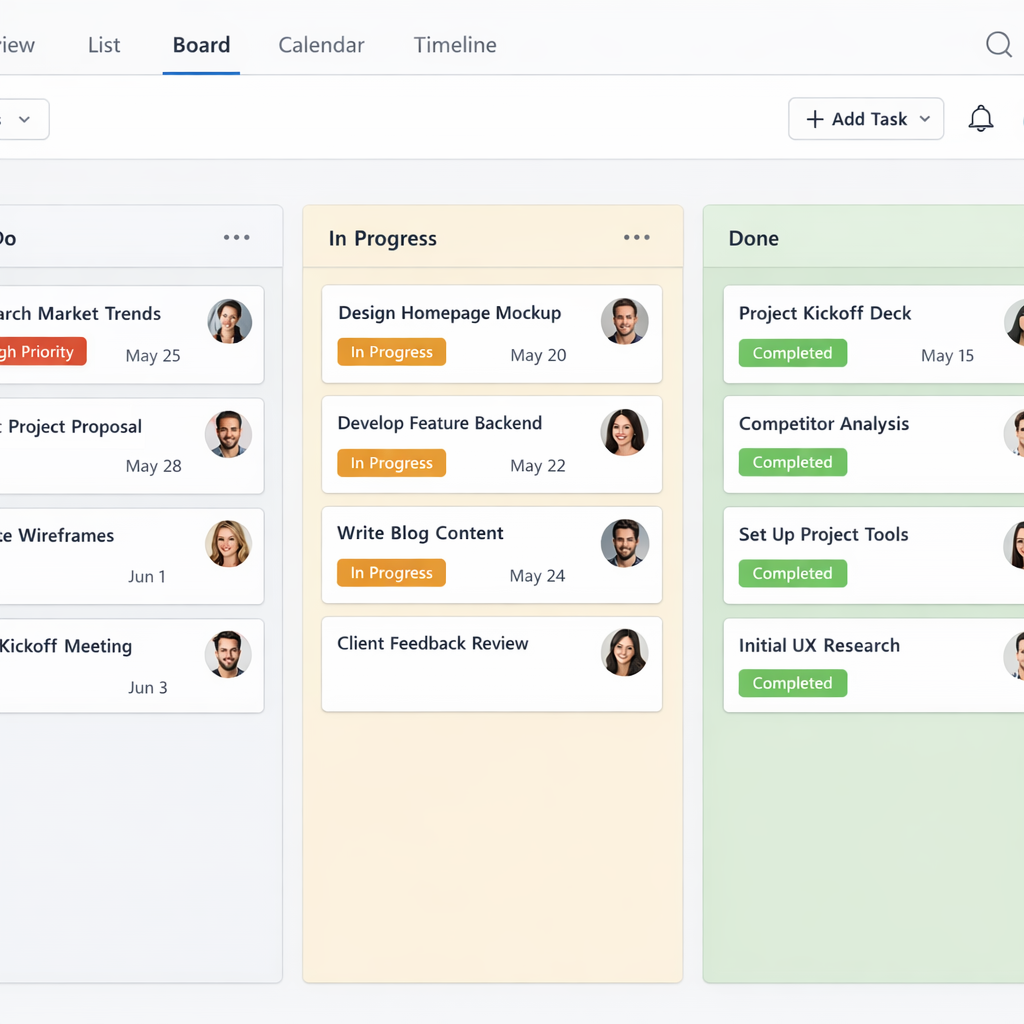Viewport: 1024px width, 1024px height.
Task: Expand the Add Task dropdown arrow
Action: (x=925, y=119)
